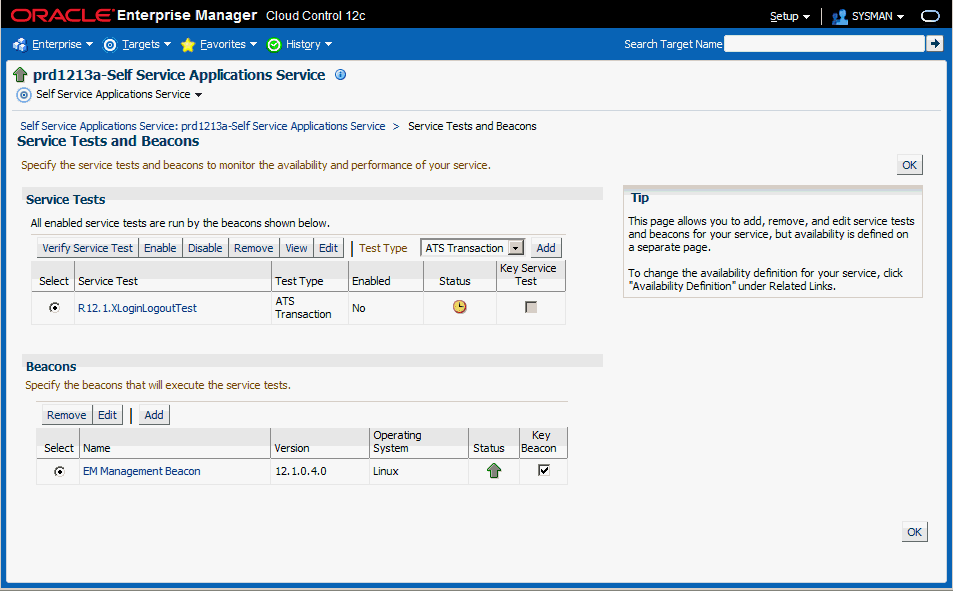Screen dimensions: 953x591
Task: Open the Targets menu
Action: point(146,44)
